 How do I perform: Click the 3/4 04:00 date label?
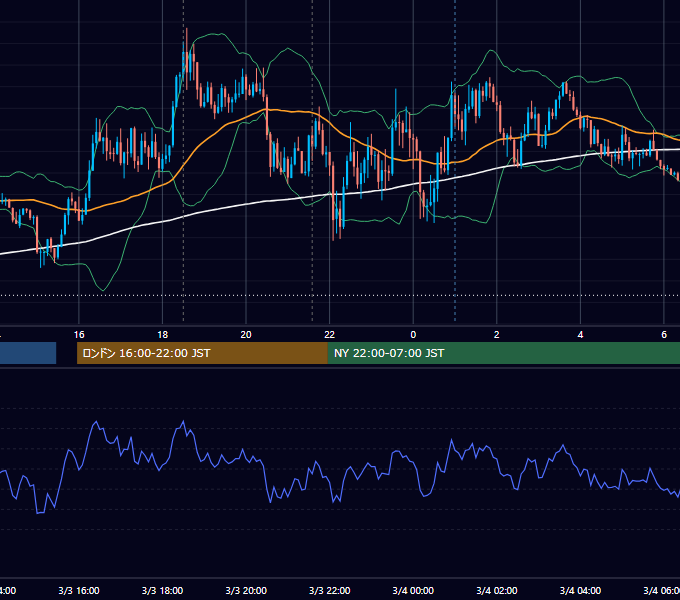point(580,590)
